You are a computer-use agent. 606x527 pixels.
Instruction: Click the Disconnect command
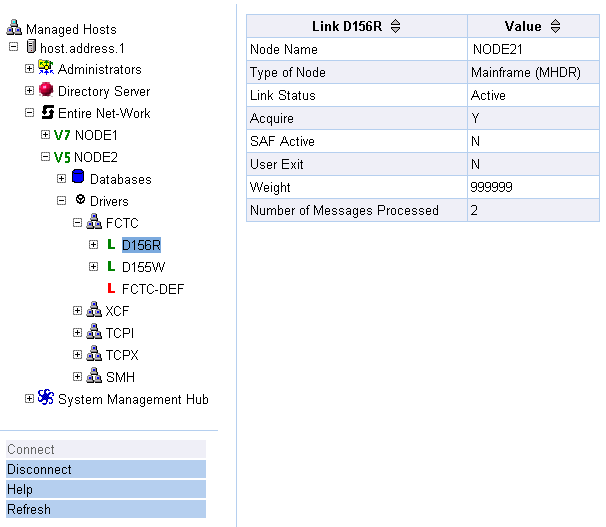39,469
